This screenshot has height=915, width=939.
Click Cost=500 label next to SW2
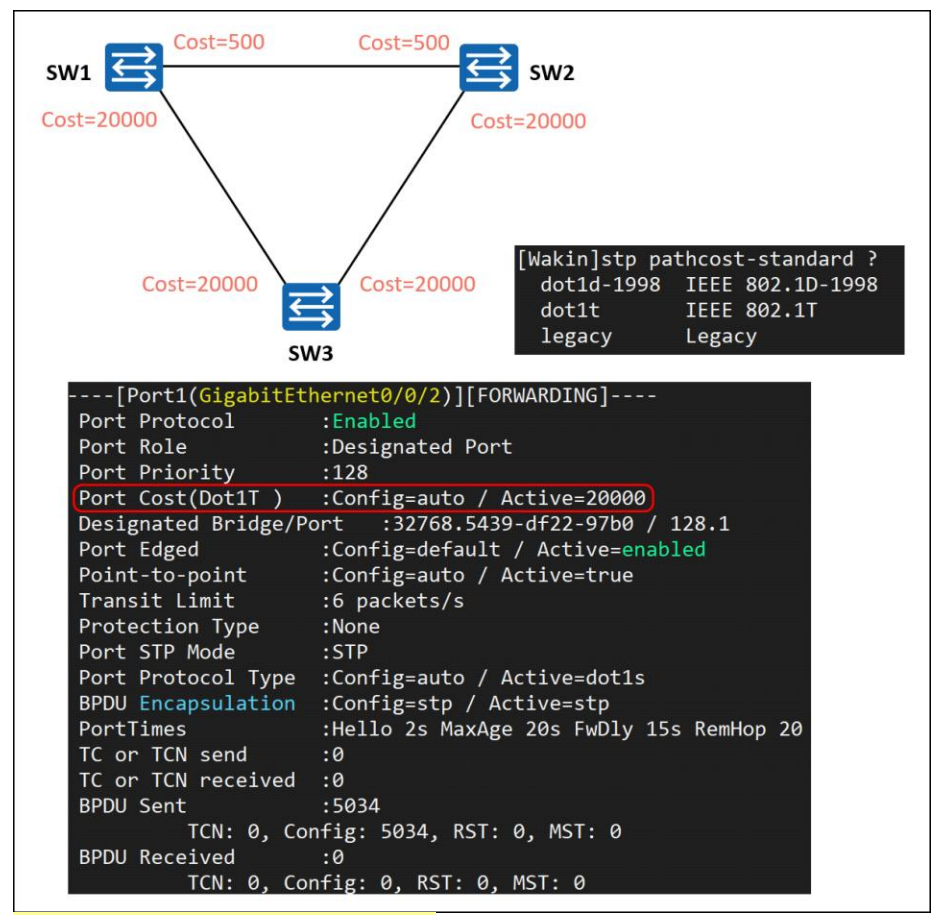point(404,43)
